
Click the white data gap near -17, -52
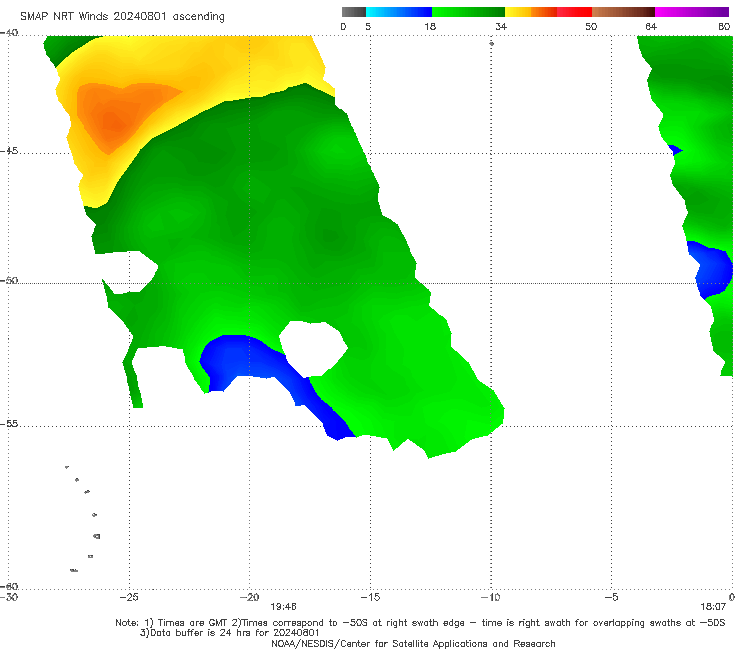313,348
